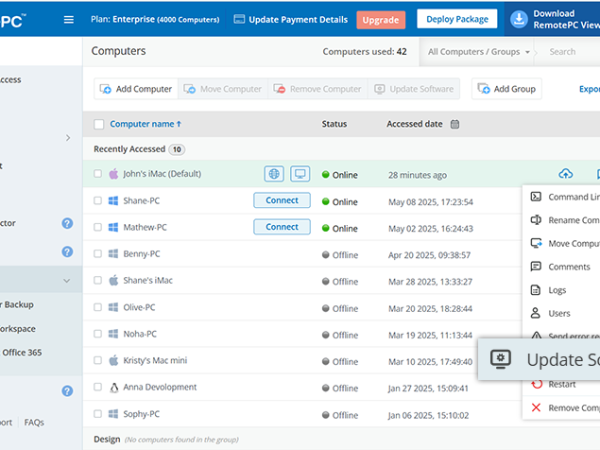Select the Mathew-PC checkbox
Viewport: 600px width, 450px height.
coord(98,227)
